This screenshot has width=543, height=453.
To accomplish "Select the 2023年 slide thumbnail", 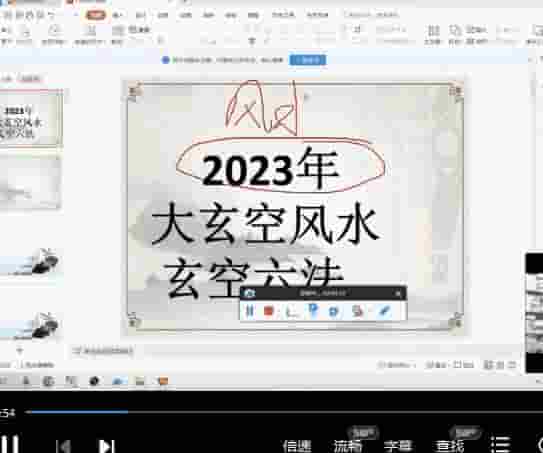I will pos(30,118).
